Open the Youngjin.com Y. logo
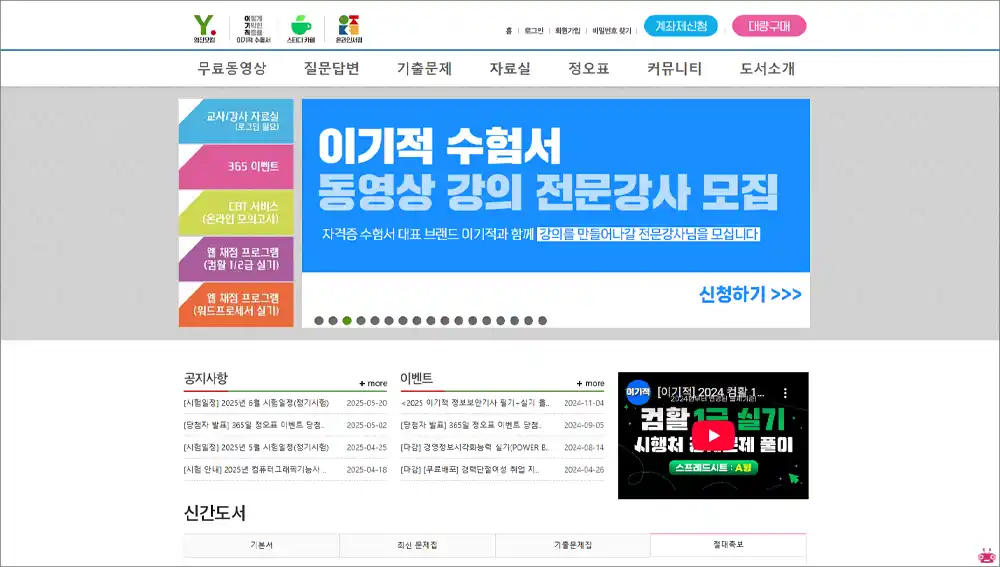 coord(205,29)
